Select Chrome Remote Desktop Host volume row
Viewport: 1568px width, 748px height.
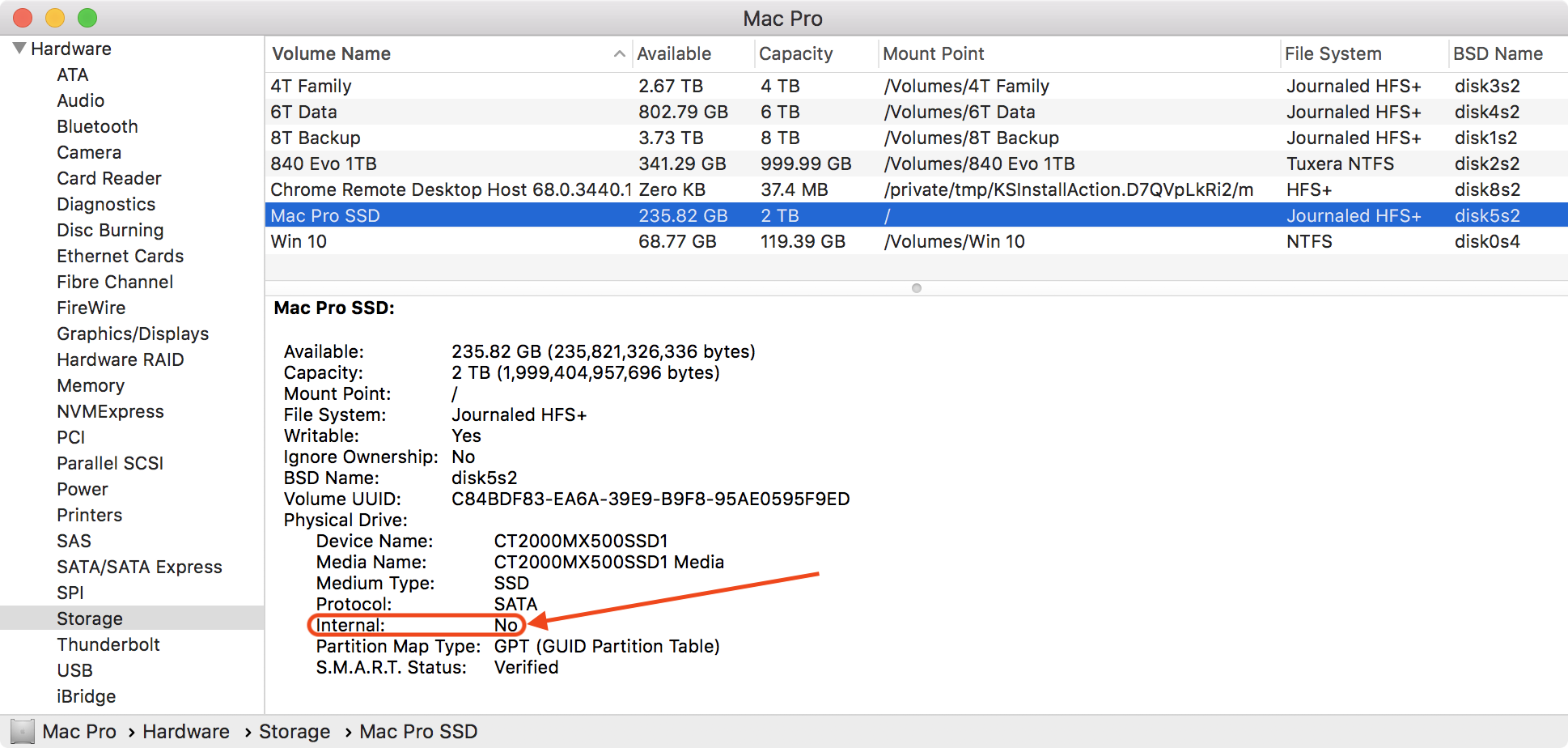(917, 189)
